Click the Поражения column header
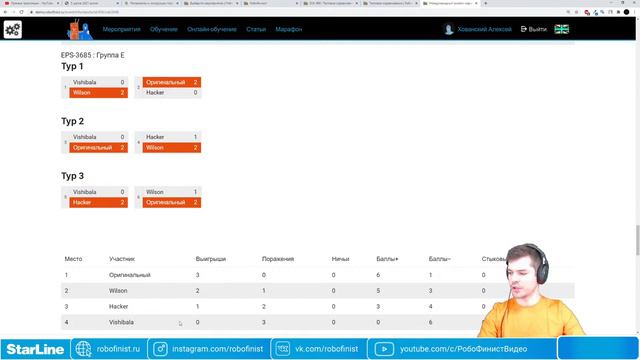This screenshot has width=640, height=360. (278, 259)
